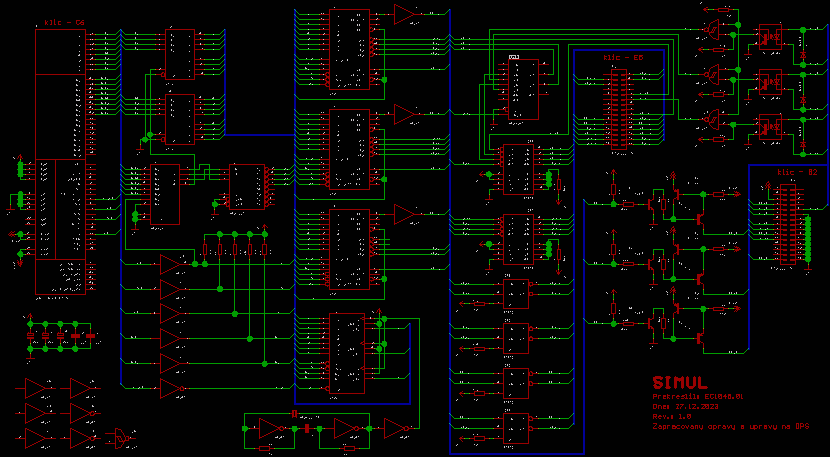Click the 'Zapracovany opravy a upravy' note
The height and width of the screenshot is (457, 830).
[728, 426]
